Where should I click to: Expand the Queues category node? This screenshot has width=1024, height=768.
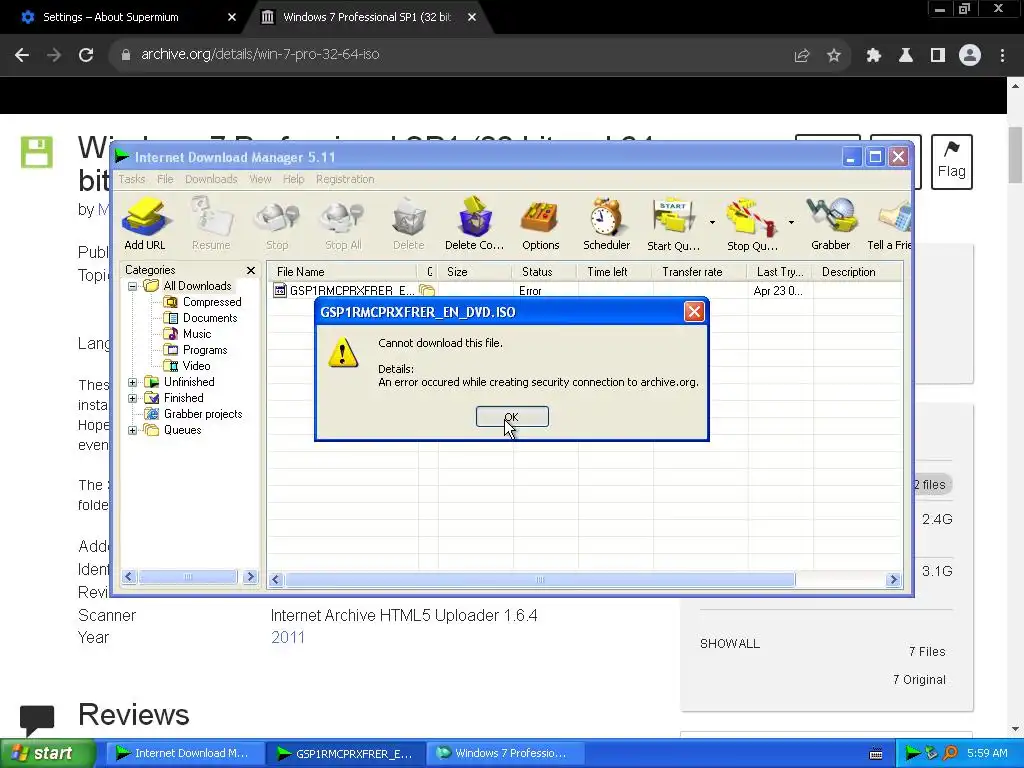click(133, 430)
